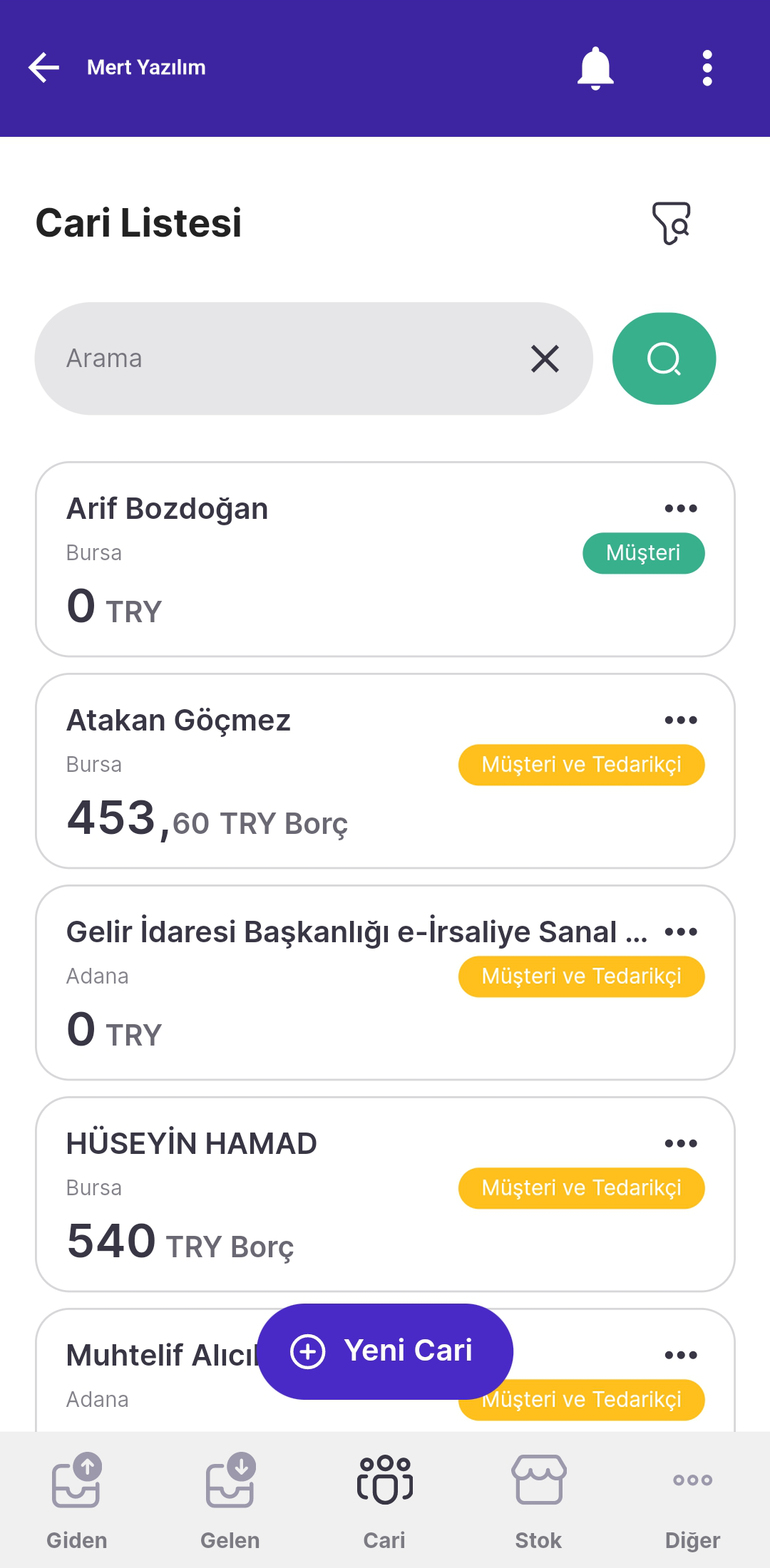Open the vertical three-dot overflow menu

707,68
